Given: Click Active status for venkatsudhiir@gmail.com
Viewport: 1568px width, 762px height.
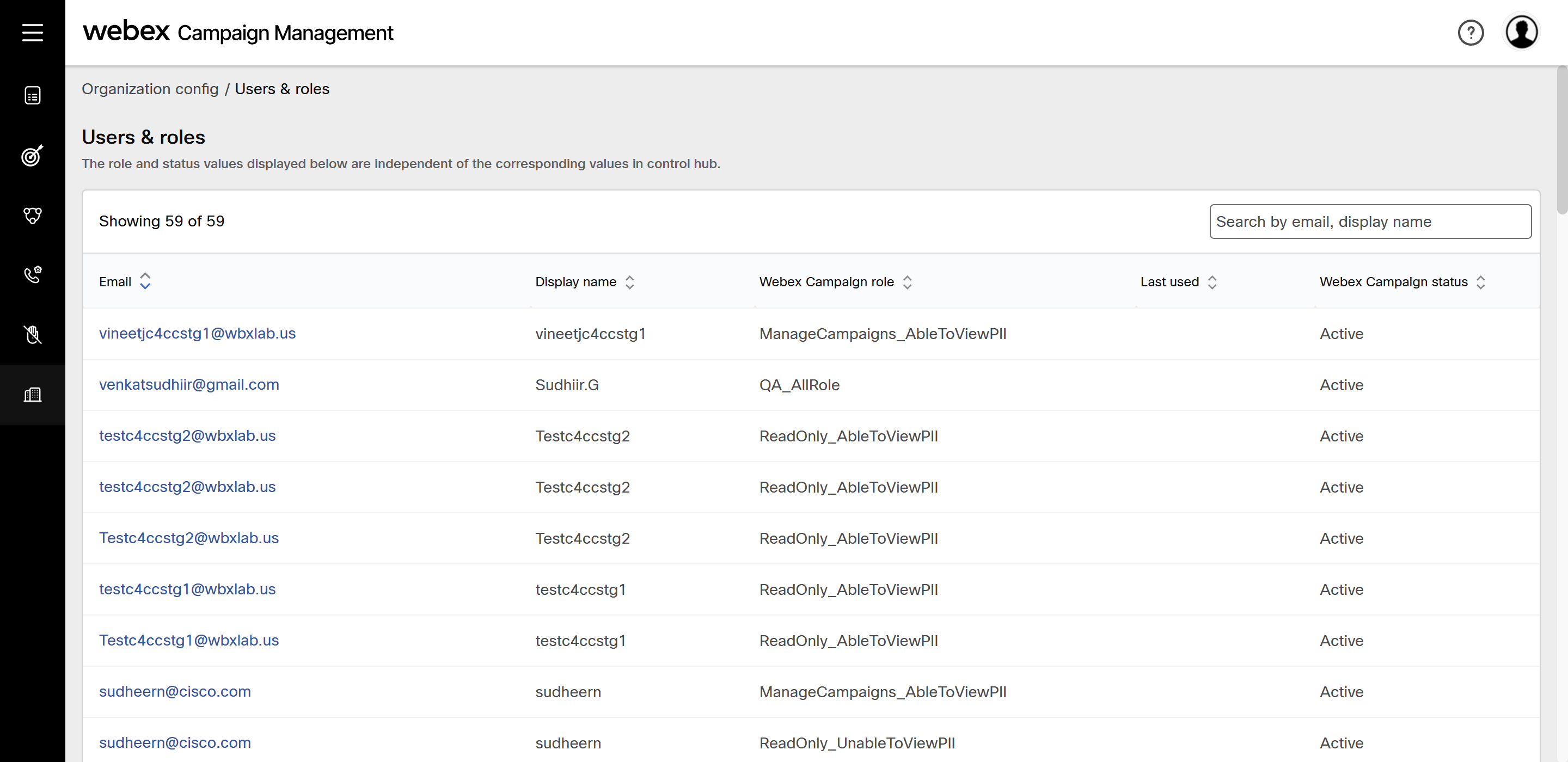Looking at the screenshot, I should 1341,385.
